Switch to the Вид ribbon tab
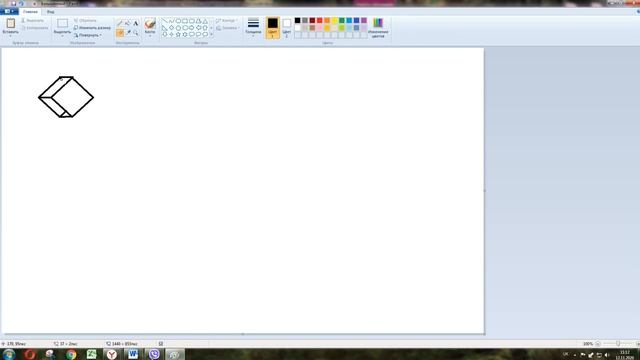 pyautogui.click(x=51, y=12)
